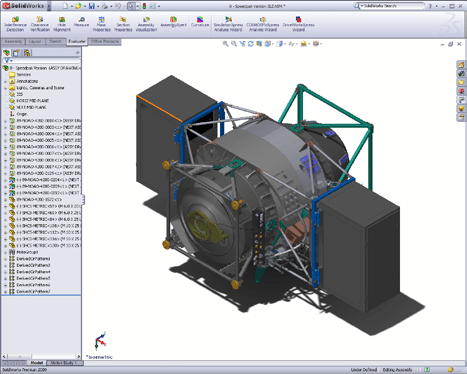
Task: Click the feature tree filter field
Action: tap(41, 61)
